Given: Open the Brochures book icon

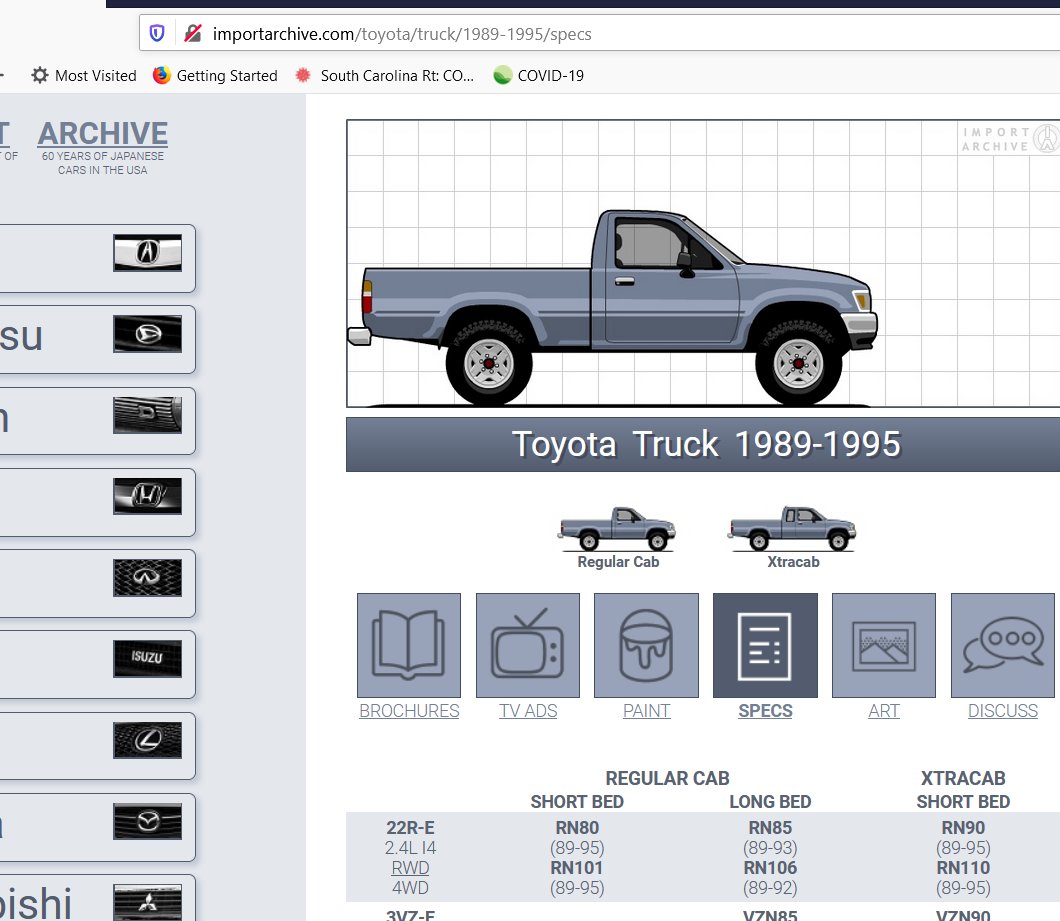Looking at the screenshot, I should point(409,645).
